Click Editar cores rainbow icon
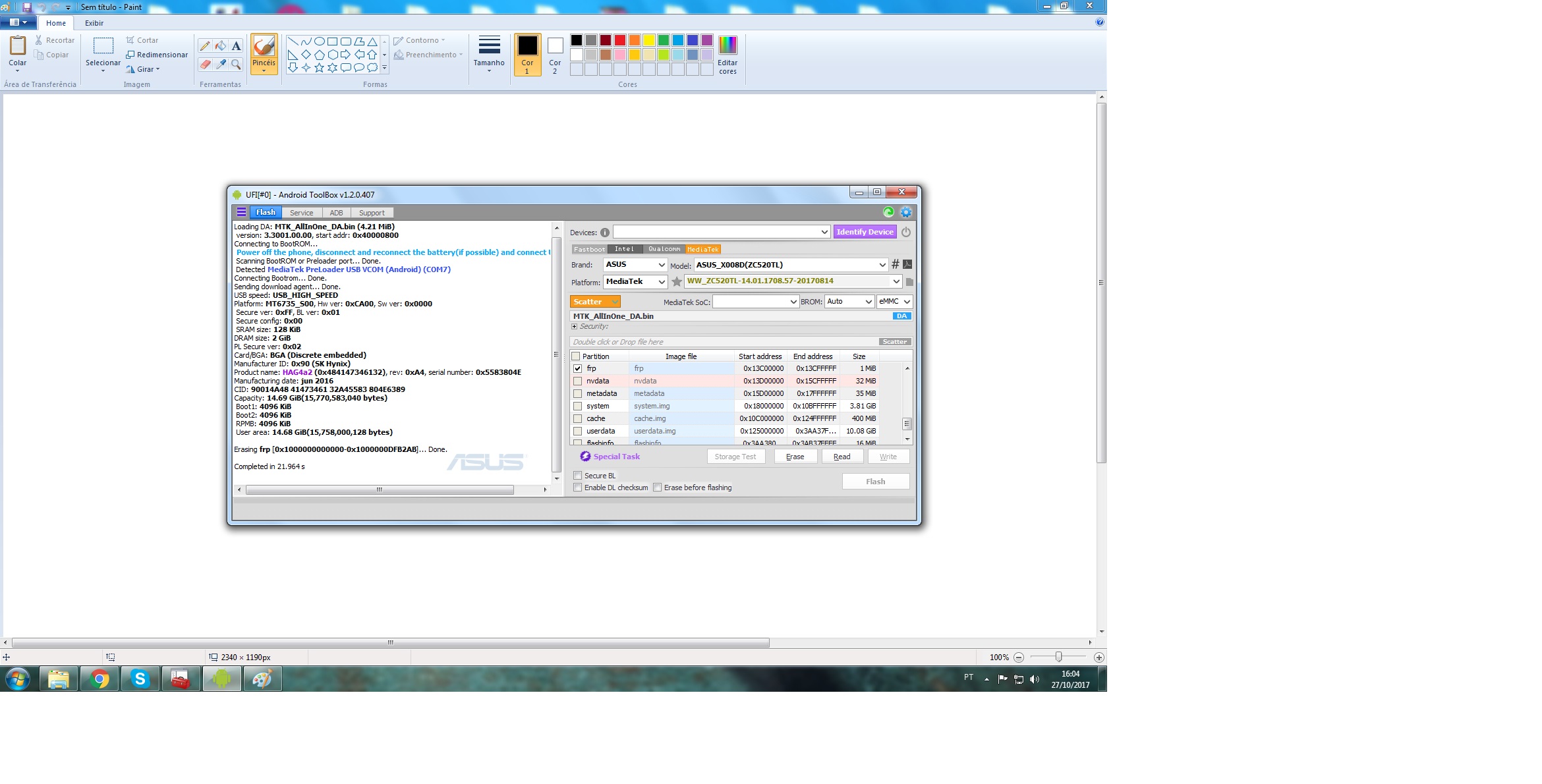Screen dimensions: 1542x784 pyautogui.click(x=728, y=45)
